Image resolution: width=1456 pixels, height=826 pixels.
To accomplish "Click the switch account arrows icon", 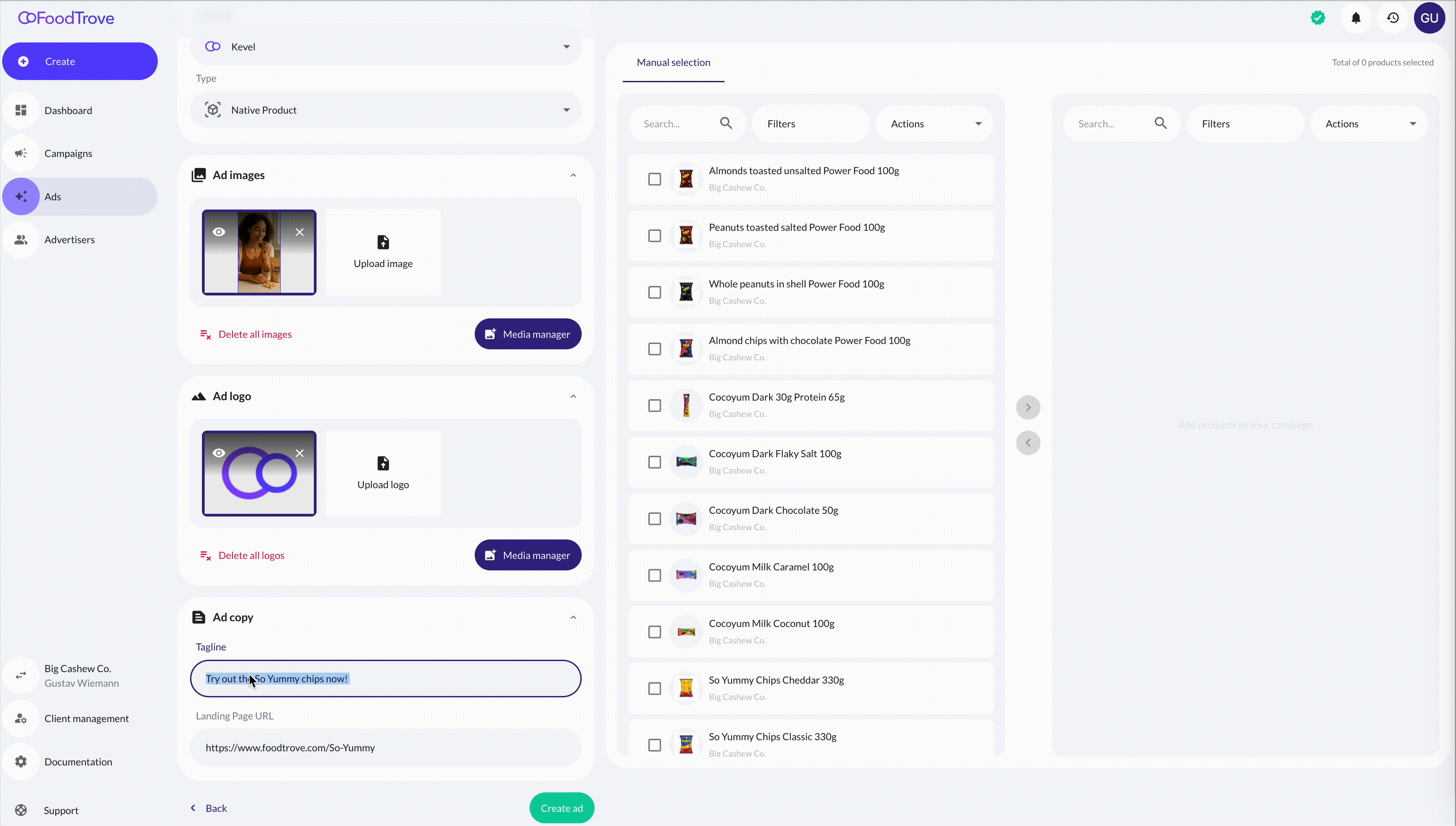I will point(21,675).
